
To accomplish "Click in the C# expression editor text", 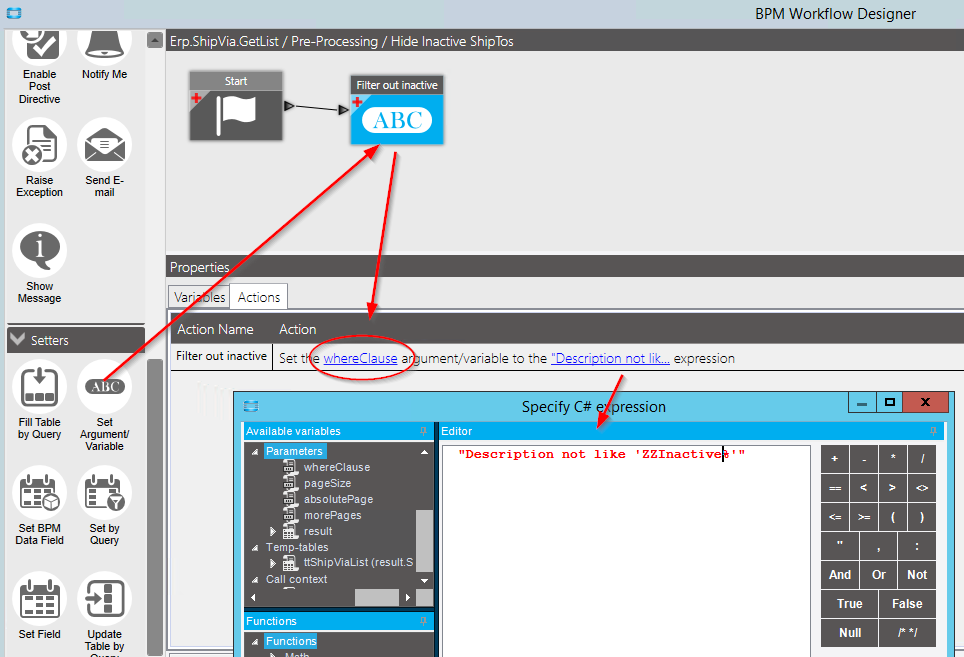I will pos(601,454).
